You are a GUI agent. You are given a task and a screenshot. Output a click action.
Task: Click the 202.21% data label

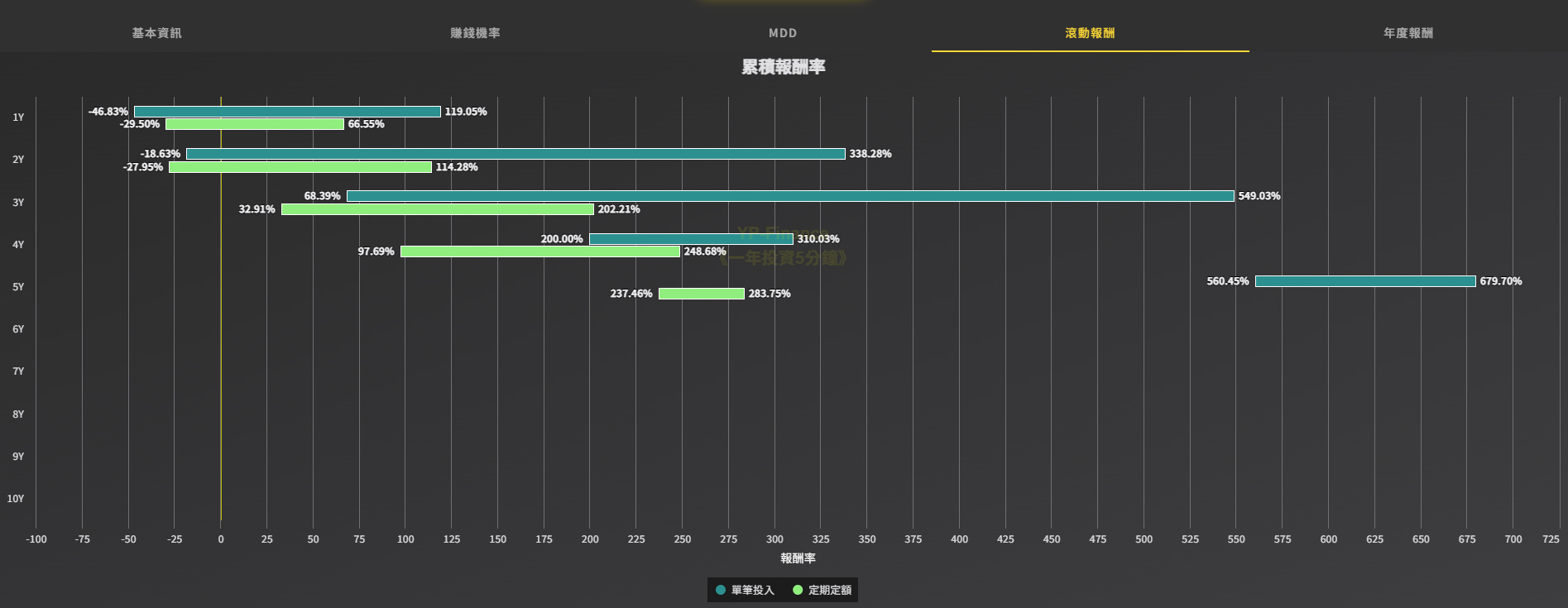pyautogui.click(x=619, y=209)
